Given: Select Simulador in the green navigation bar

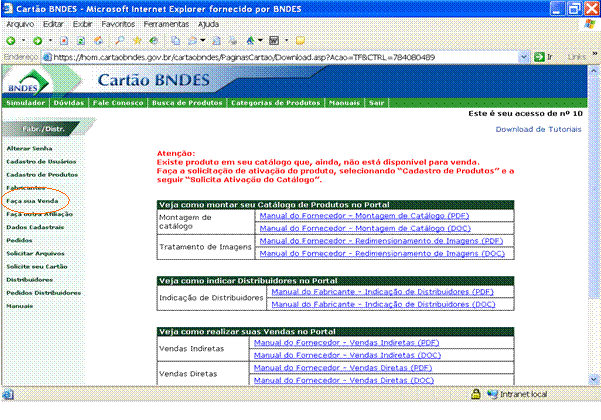Looking at the screenshot, I should pos(26,103).
